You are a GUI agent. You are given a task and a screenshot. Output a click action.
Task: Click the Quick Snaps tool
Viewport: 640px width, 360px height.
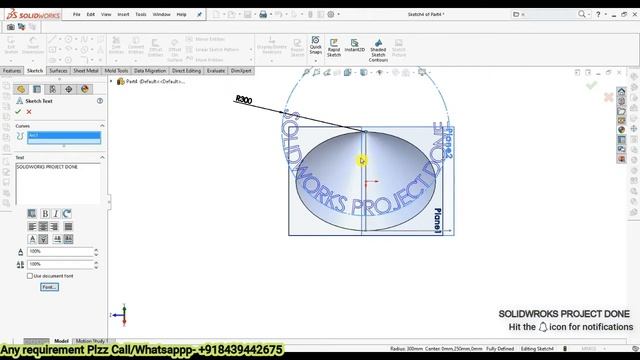(316, 45)
